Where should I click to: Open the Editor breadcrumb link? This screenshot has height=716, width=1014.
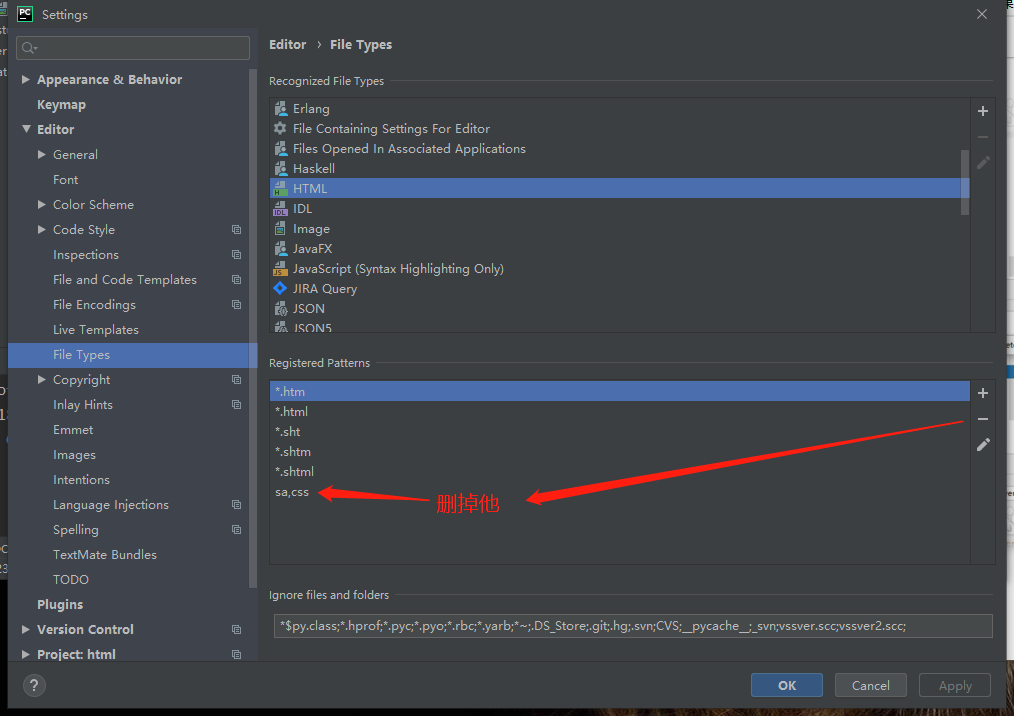pyautogui.click(x=287, y=44)
